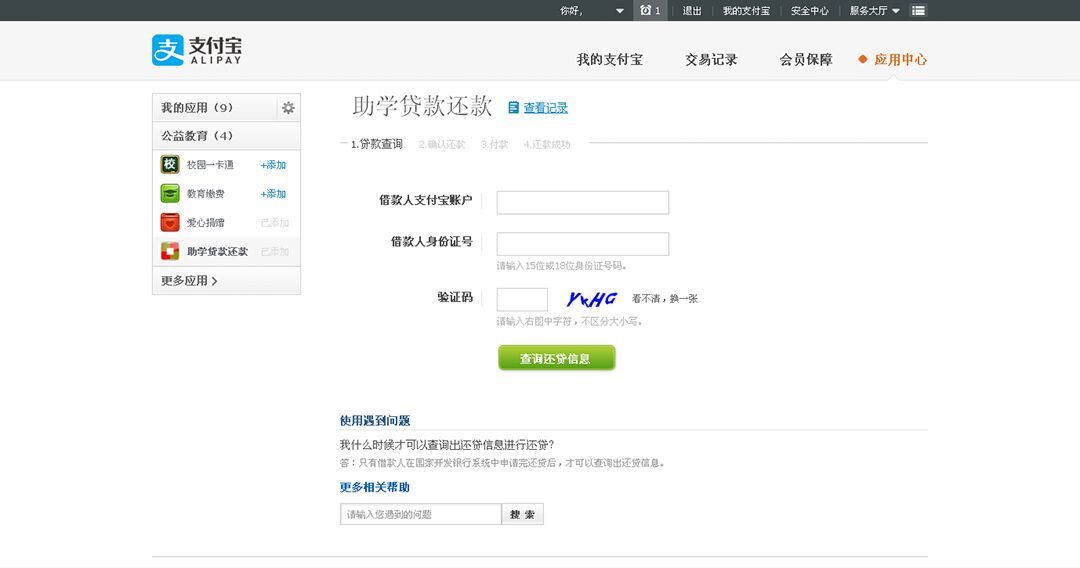Click the Alipay logo in the header
This screenshot has height=568, width=1080.
(x=197, y=50)
